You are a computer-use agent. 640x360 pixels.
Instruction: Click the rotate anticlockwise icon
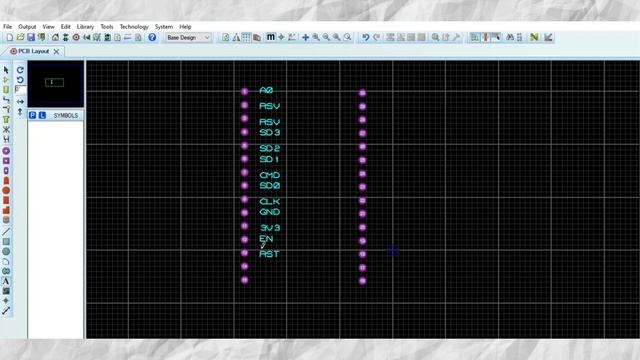(20, 80)
